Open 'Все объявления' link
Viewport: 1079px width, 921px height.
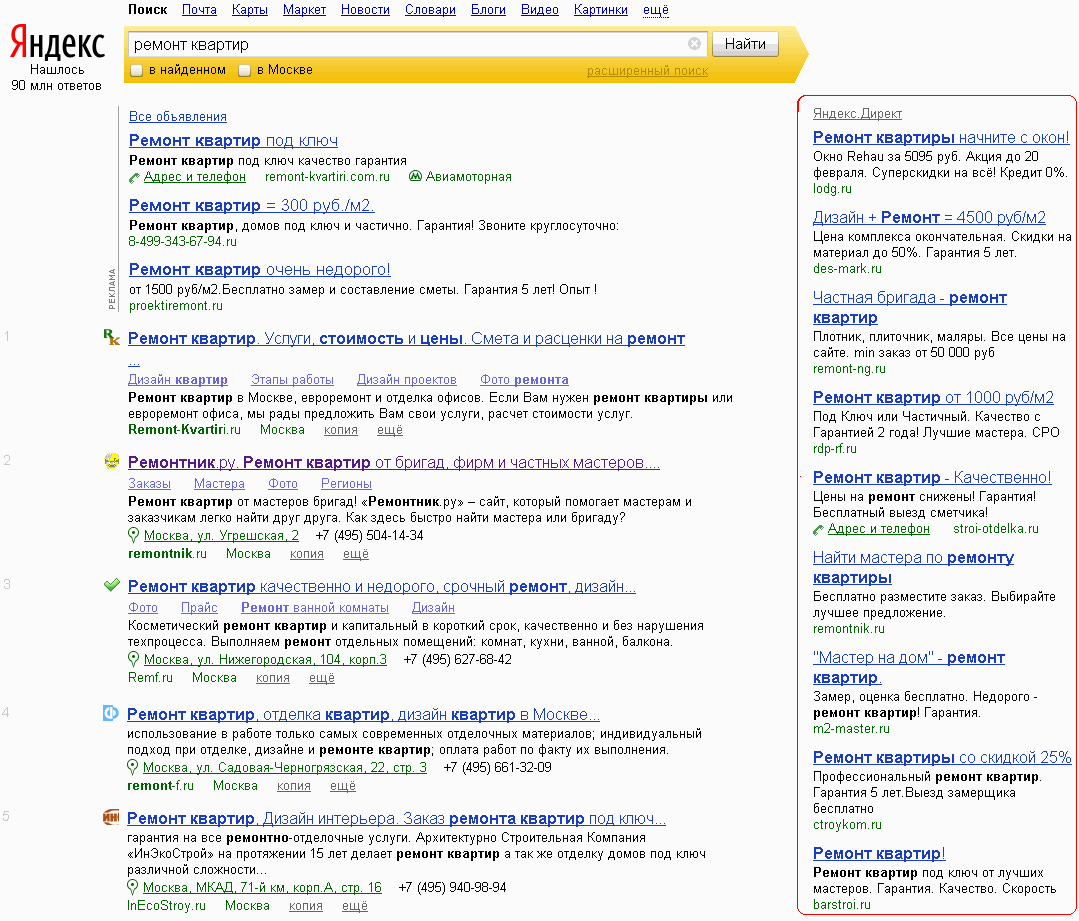pyautogui.click(x=178, y=116)
